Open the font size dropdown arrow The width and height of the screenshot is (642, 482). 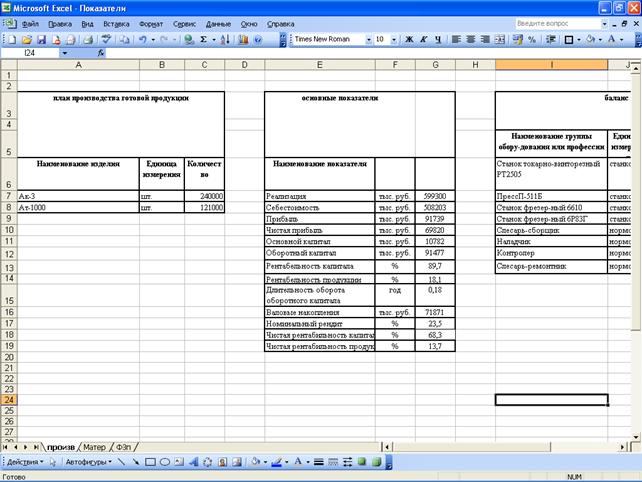coord(394,39)
